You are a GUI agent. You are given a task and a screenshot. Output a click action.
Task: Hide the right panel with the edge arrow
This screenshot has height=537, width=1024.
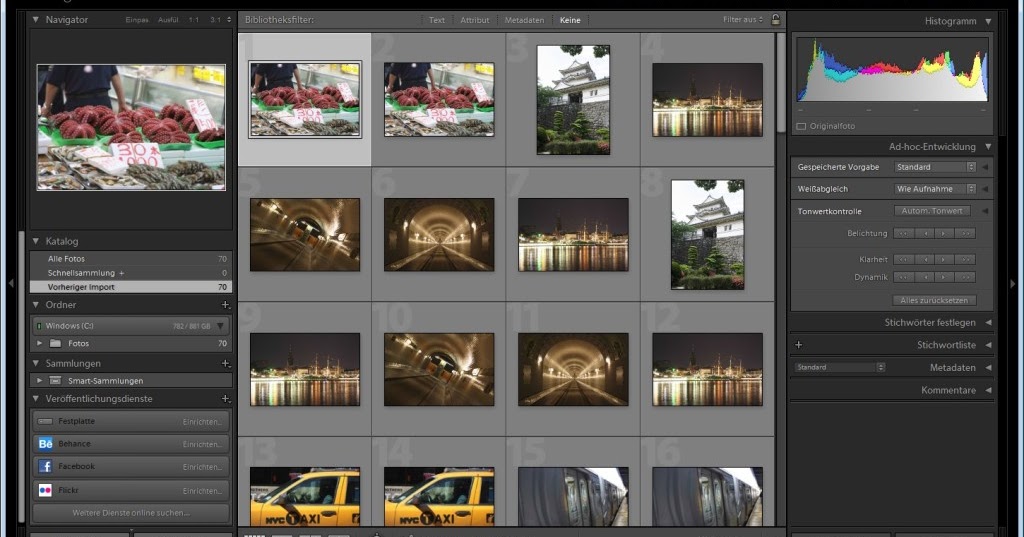pyautogui.click(x=1013, y=284)
